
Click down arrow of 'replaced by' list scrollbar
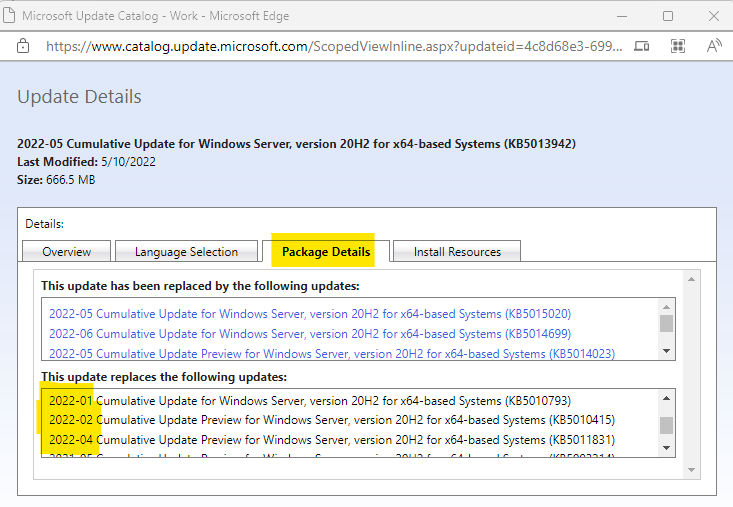pos(667,351)
